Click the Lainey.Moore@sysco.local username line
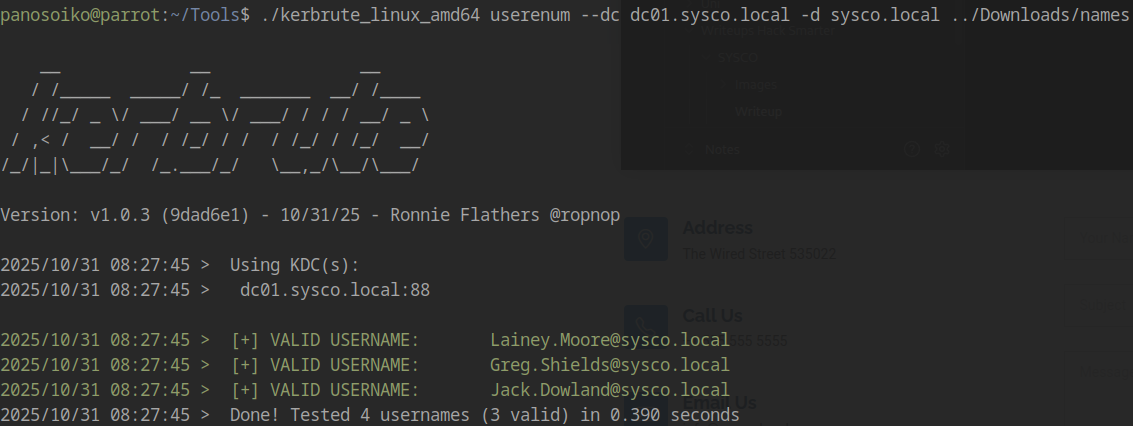This screenshot has width=1133, height=426. tap(609, 341)
